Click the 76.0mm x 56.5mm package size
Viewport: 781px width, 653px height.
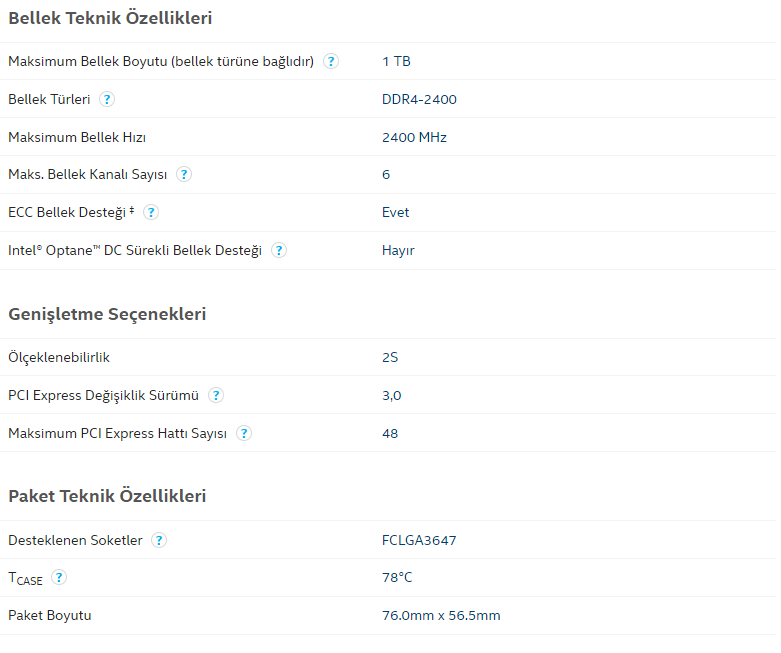click(441, 615)
